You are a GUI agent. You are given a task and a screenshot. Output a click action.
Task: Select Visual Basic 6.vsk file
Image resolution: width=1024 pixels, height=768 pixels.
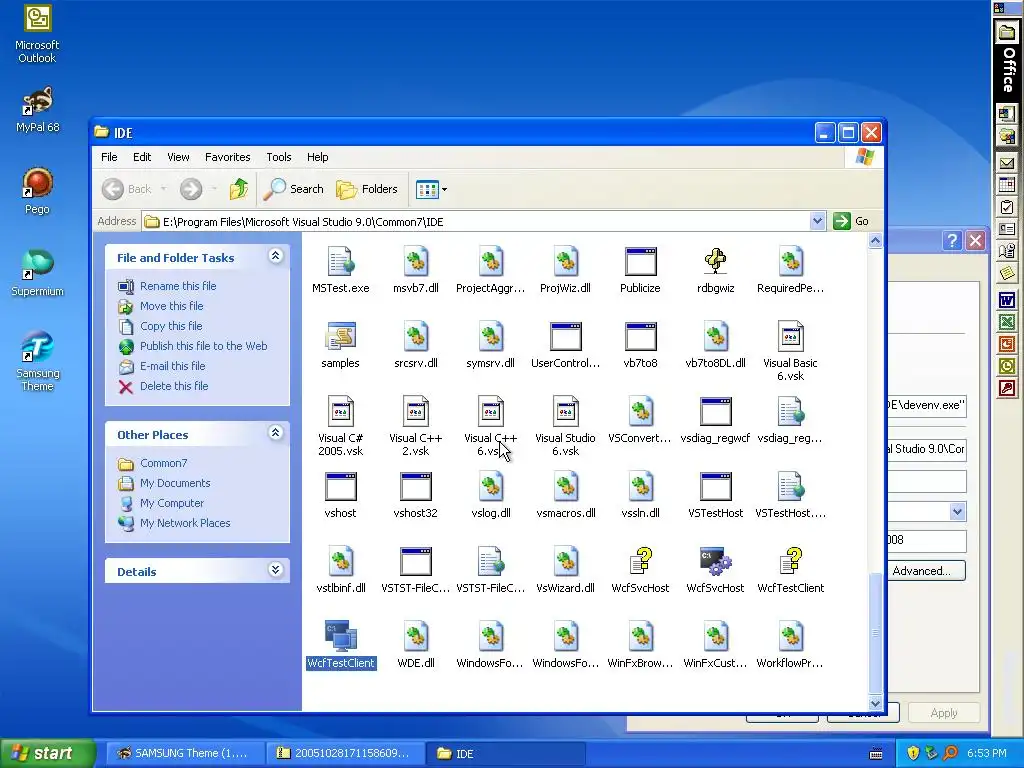(790, 337)
